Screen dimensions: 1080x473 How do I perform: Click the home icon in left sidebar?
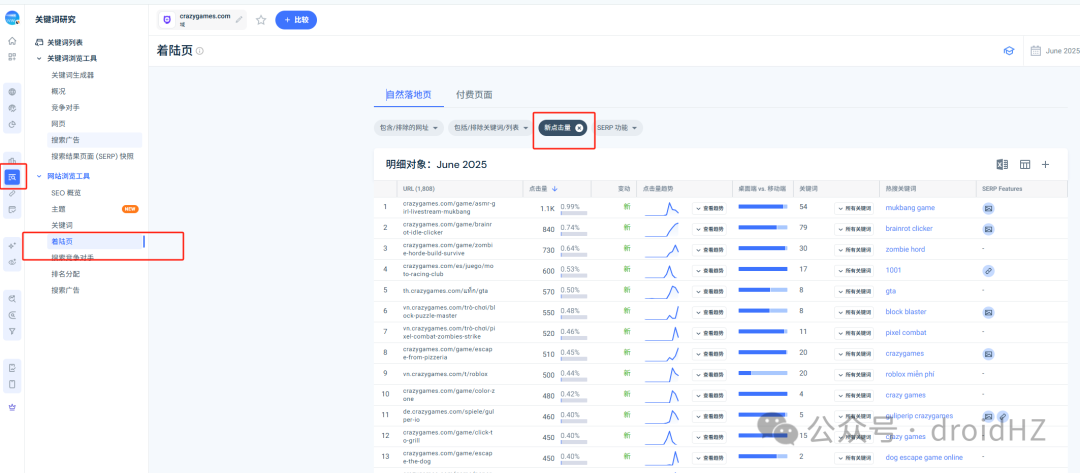click(x=12, y=41)
